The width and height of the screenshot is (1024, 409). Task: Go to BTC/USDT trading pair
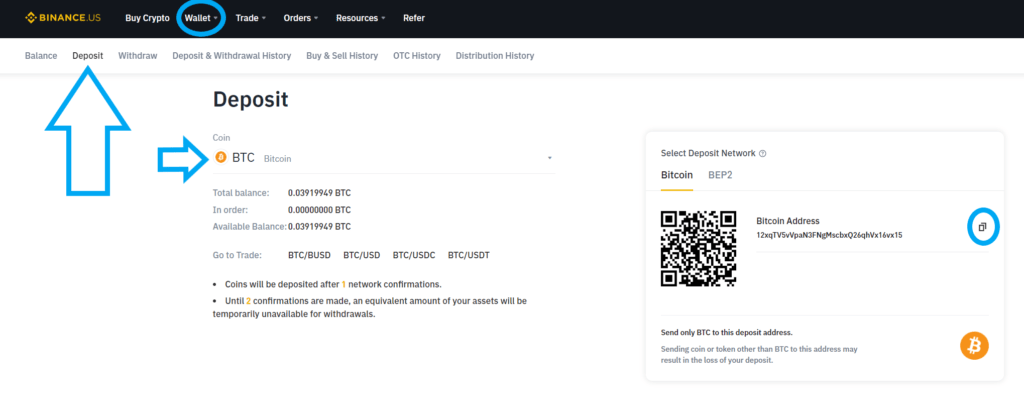469,255
